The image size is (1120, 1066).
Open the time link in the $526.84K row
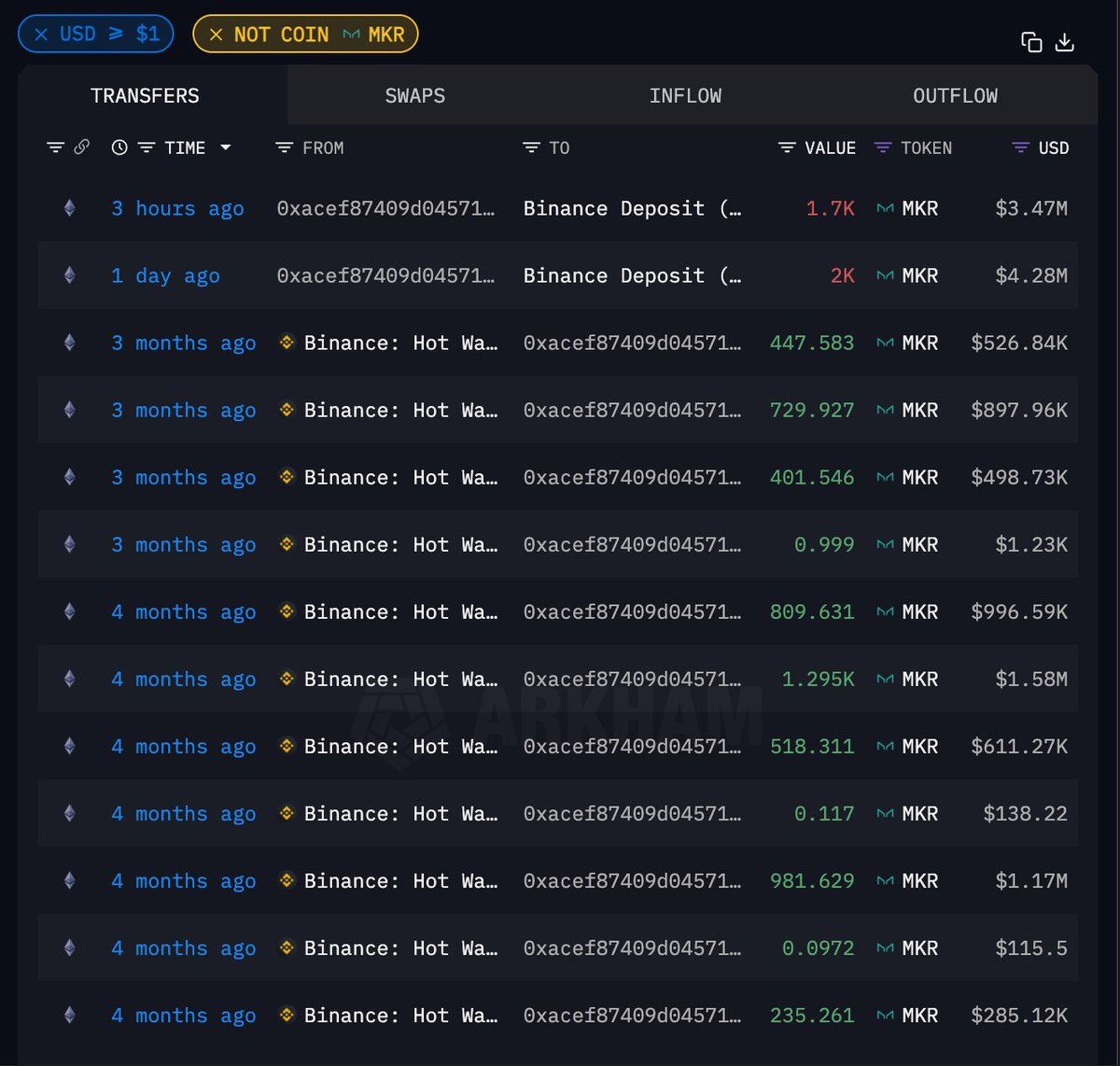pyautogui.click(x=183, y=343)
